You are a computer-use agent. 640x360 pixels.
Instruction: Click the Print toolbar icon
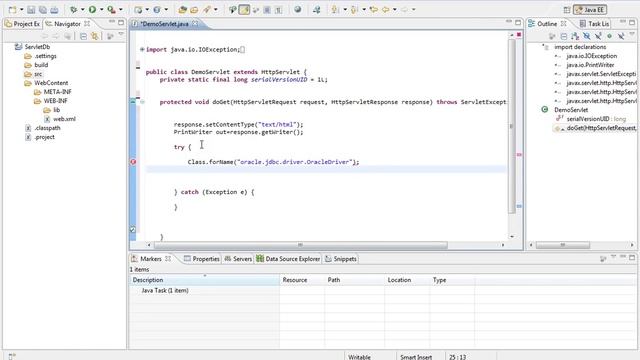pos(54,9)
